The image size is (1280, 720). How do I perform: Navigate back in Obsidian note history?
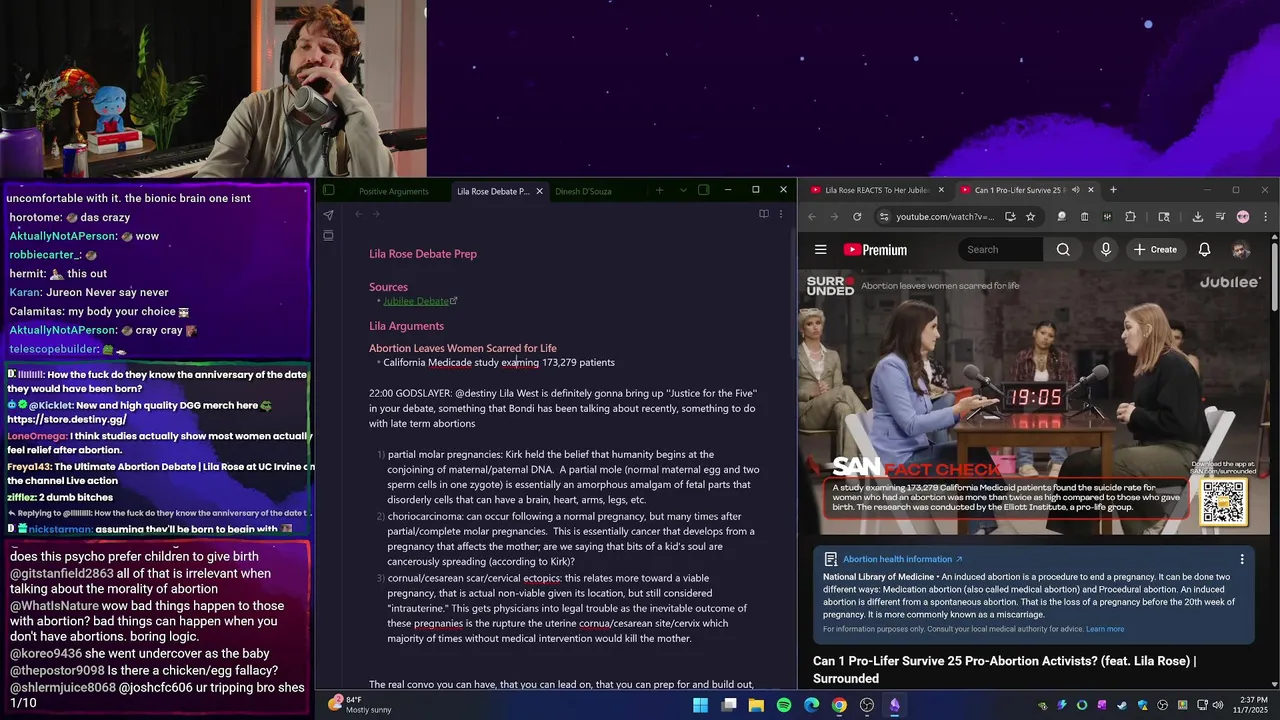click(x=359, y=214)
